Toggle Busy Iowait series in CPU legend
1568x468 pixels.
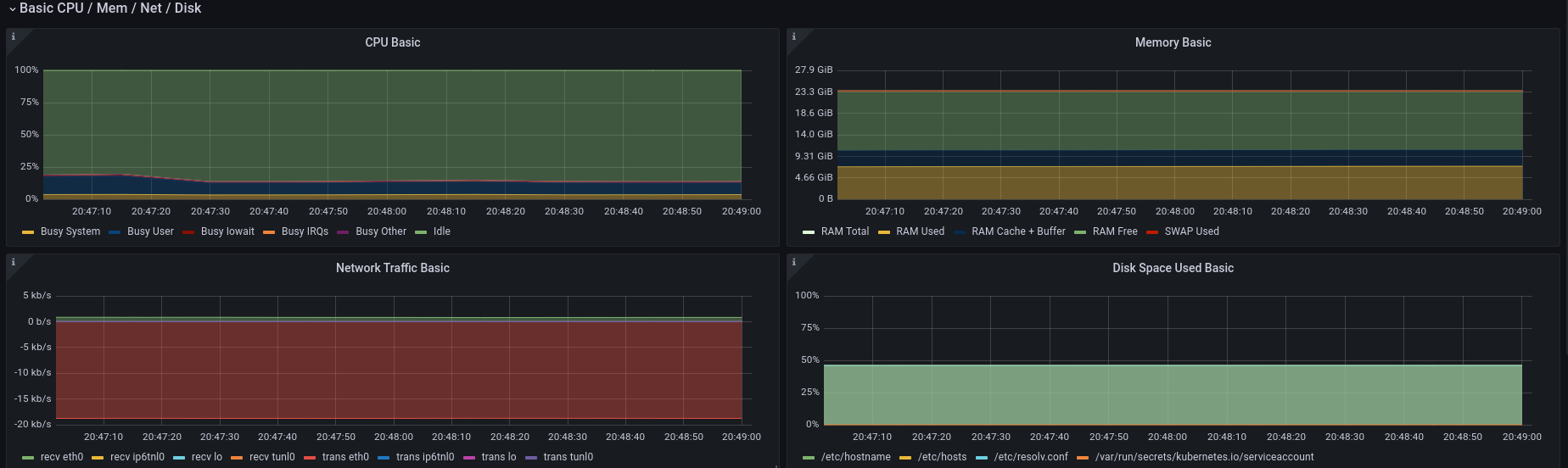click(x=227, y=231)
